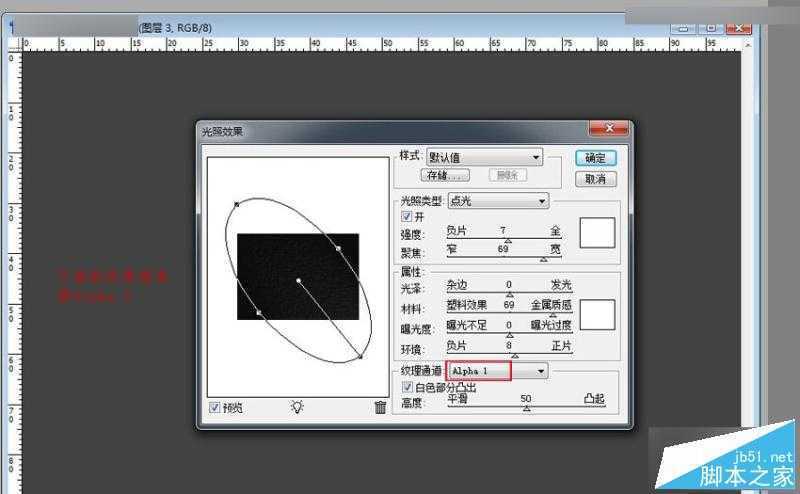Click the ellipse handle at the radius line end

point(360,356)
